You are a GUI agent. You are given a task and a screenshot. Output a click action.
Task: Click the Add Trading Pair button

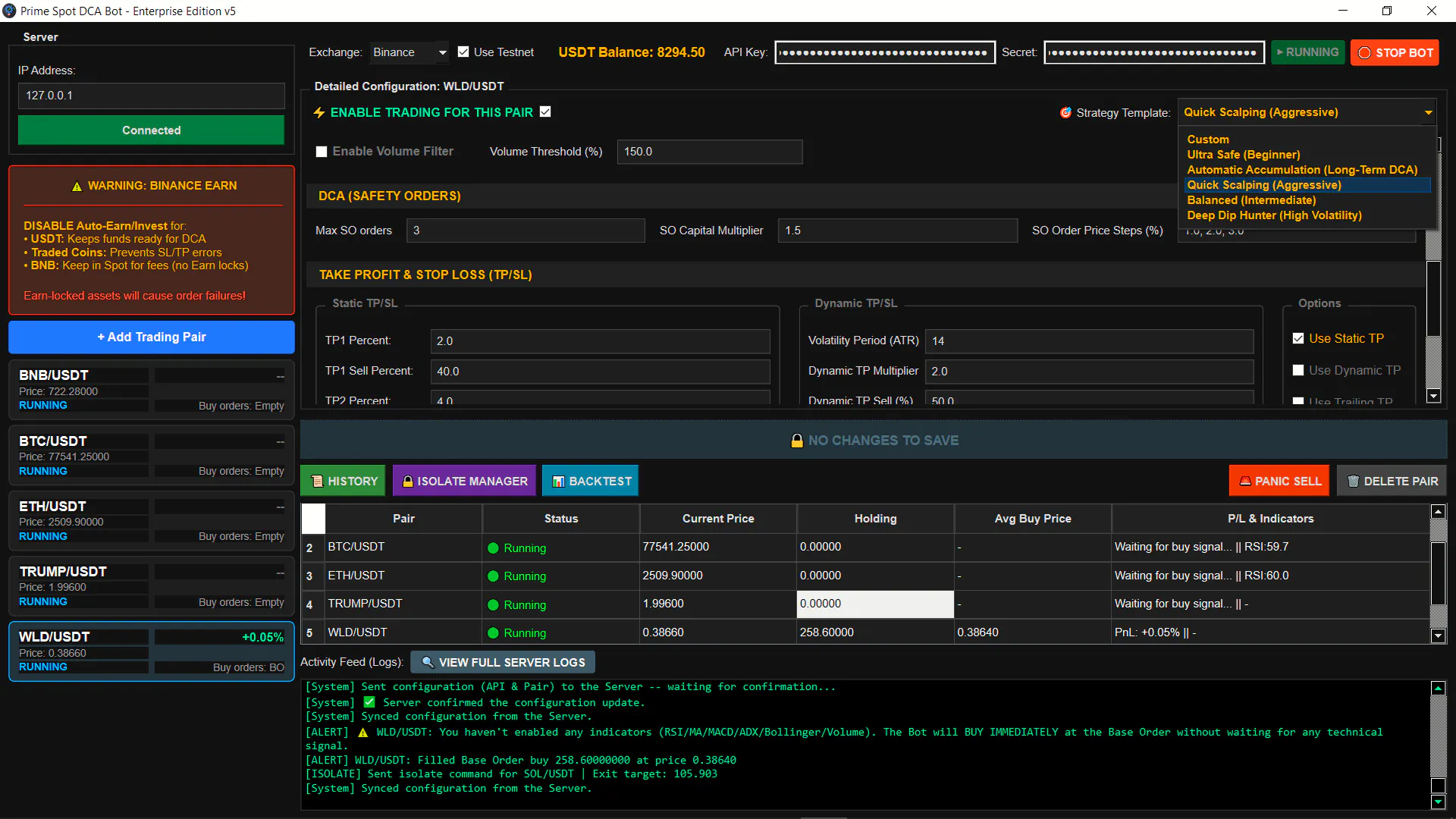pos(152,337)
